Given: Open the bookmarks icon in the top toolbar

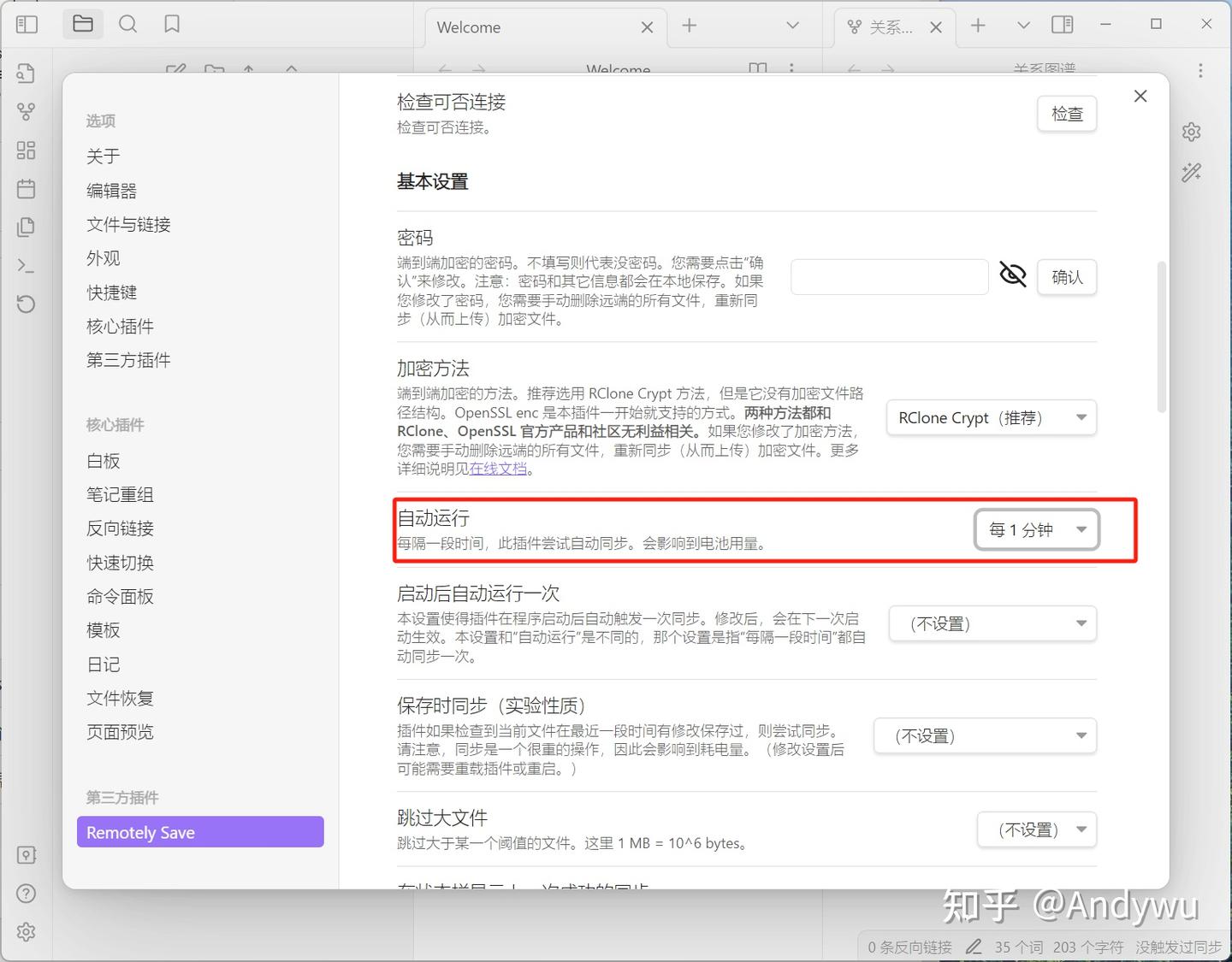Looking at the screenshot, I should point(171,24).
